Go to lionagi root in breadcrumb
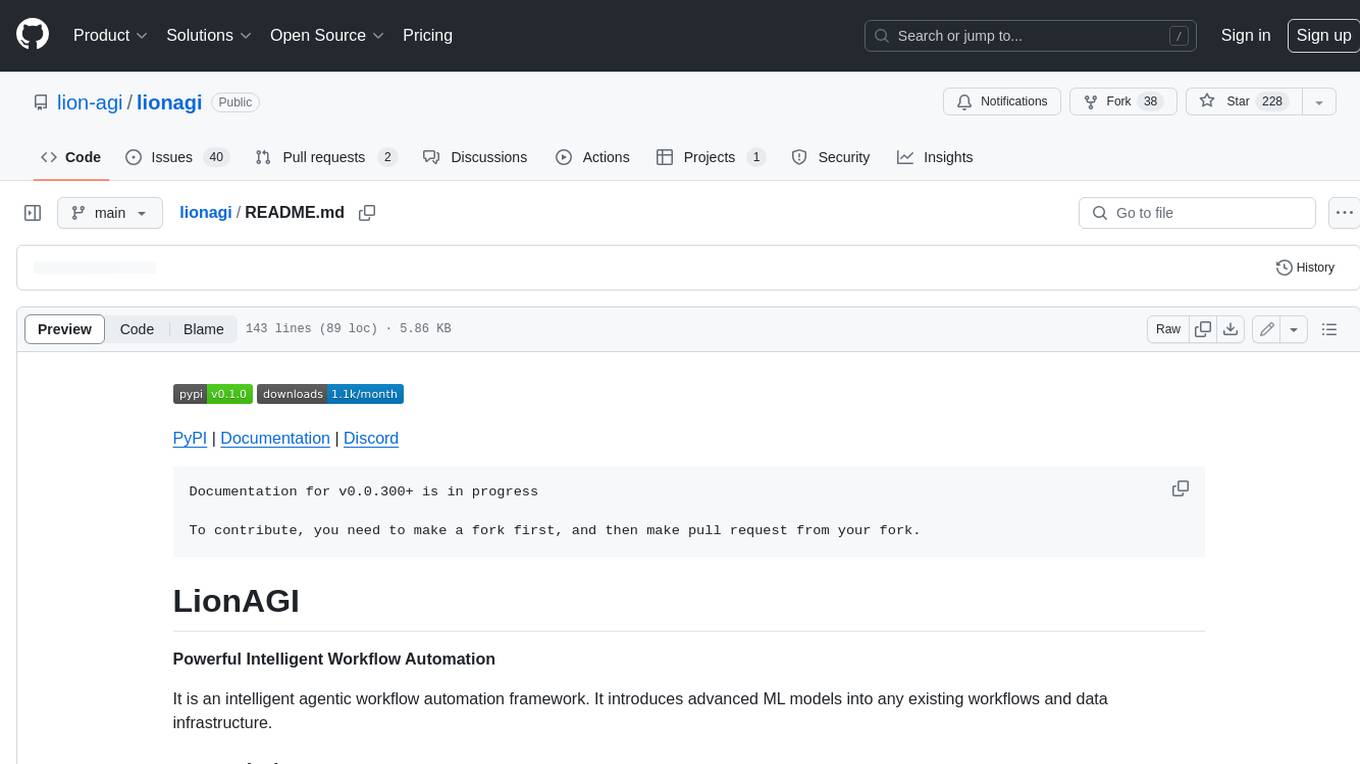The height and width of the screenshot is (764, 1360). (205, 213)
